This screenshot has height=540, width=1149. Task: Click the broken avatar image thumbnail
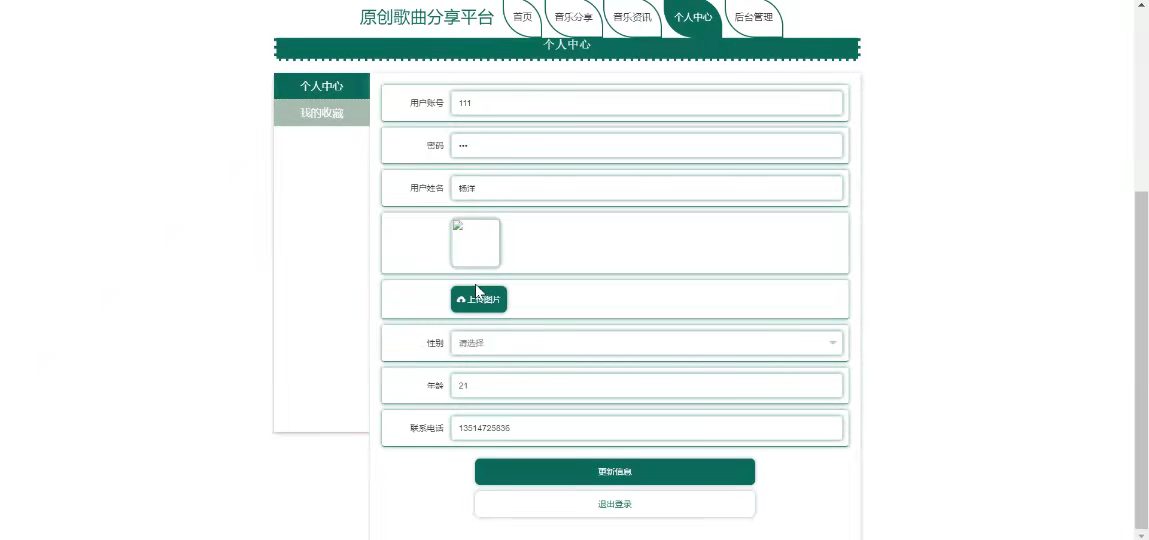click(476, 243)
